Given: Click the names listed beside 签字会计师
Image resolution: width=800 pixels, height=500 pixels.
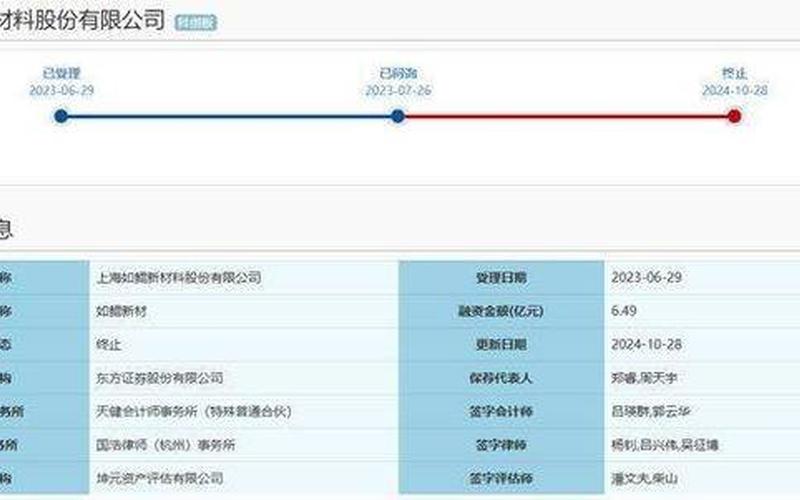Looking at the screenshot, I should [651, 411].
